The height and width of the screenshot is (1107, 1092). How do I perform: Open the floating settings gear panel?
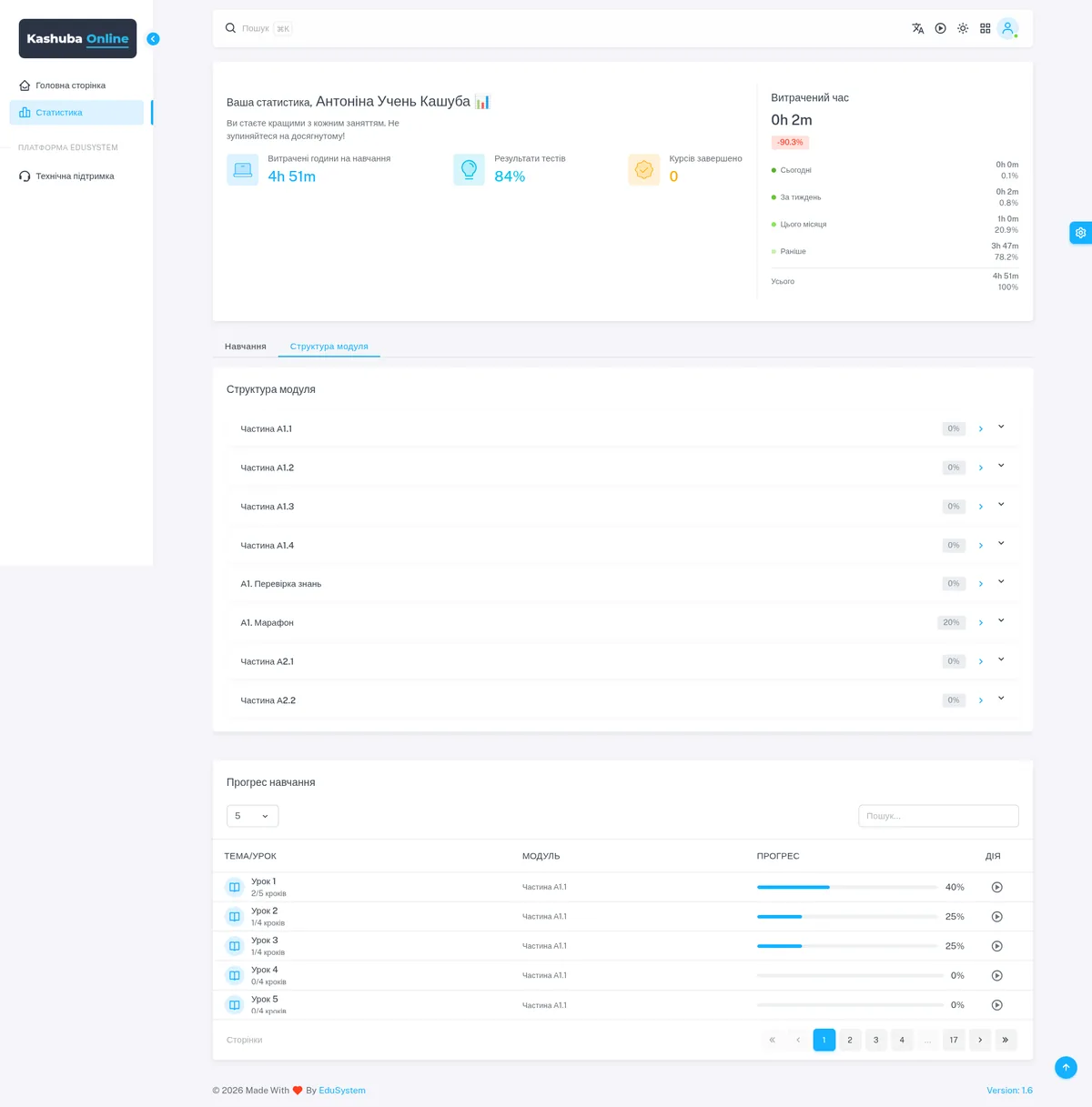[1080, 233]
